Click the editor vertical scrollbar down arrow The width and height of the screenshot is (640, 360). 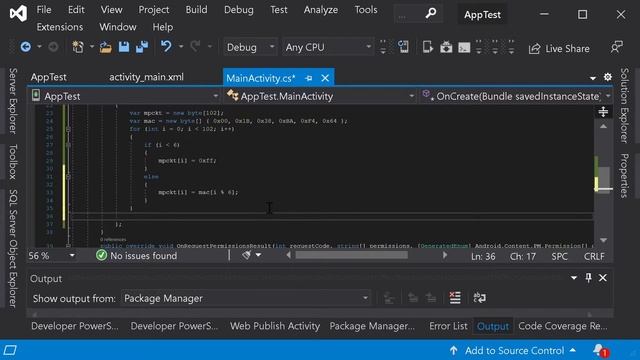(603, 240)
